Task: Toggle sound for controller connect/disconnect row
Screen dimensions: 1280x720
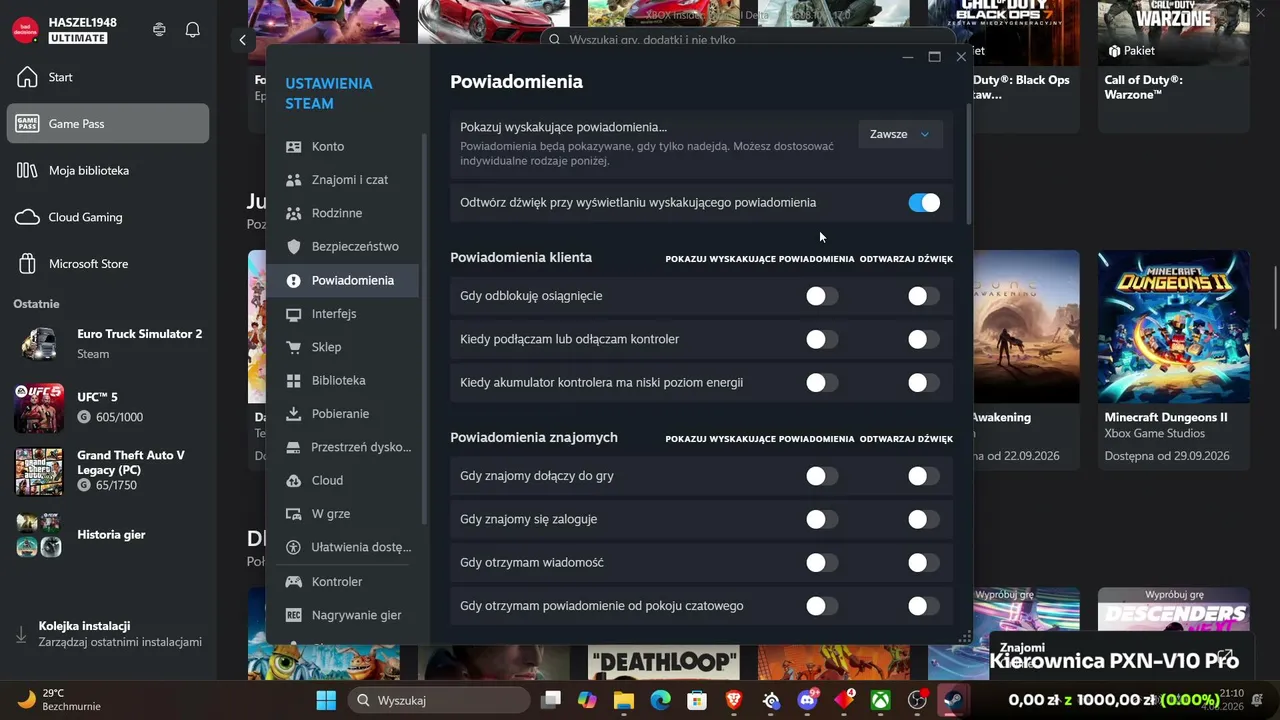Action: click(924, 339)
